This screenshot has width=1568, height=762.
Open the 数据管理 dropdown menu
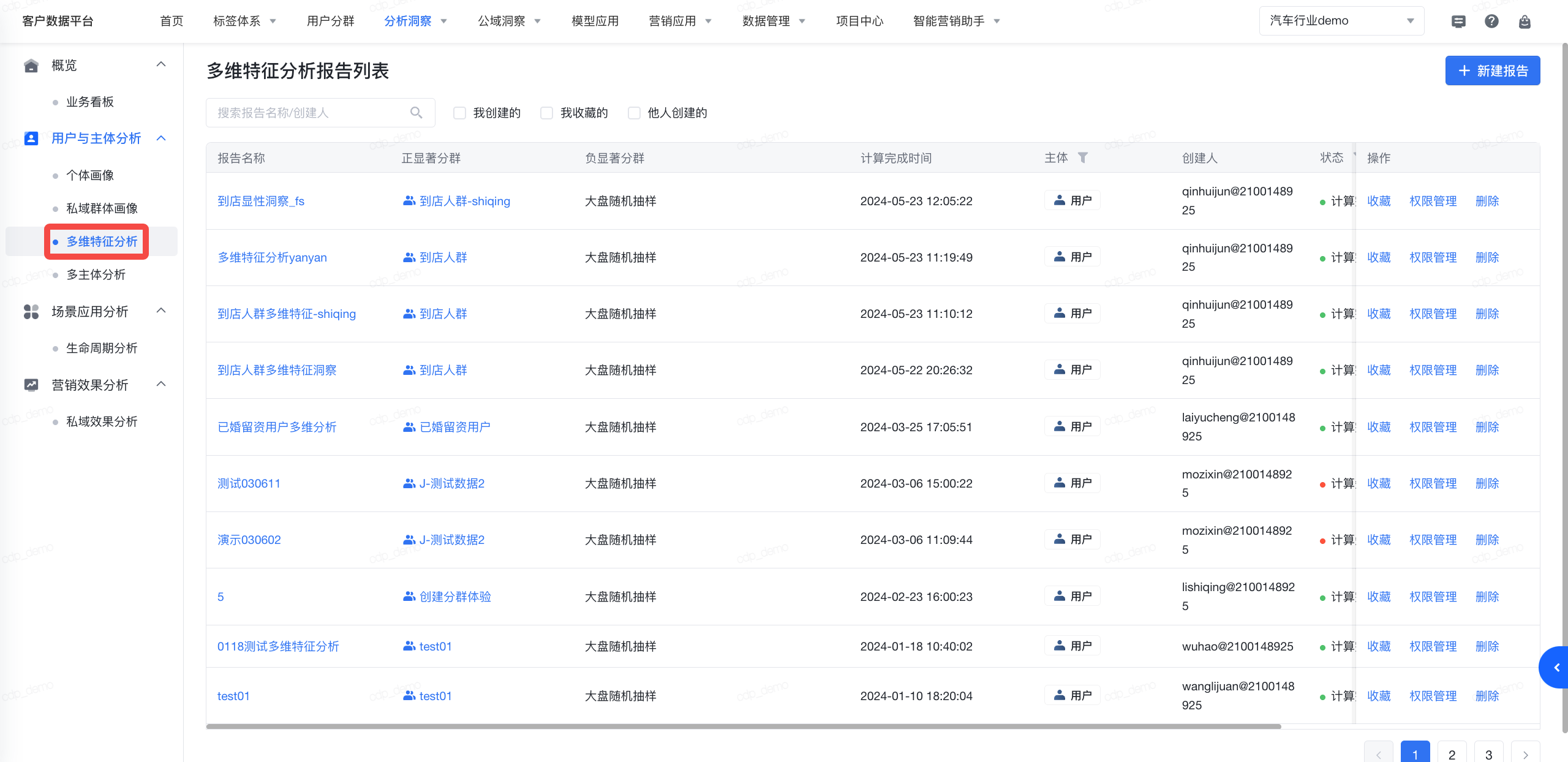coord(774,21)
